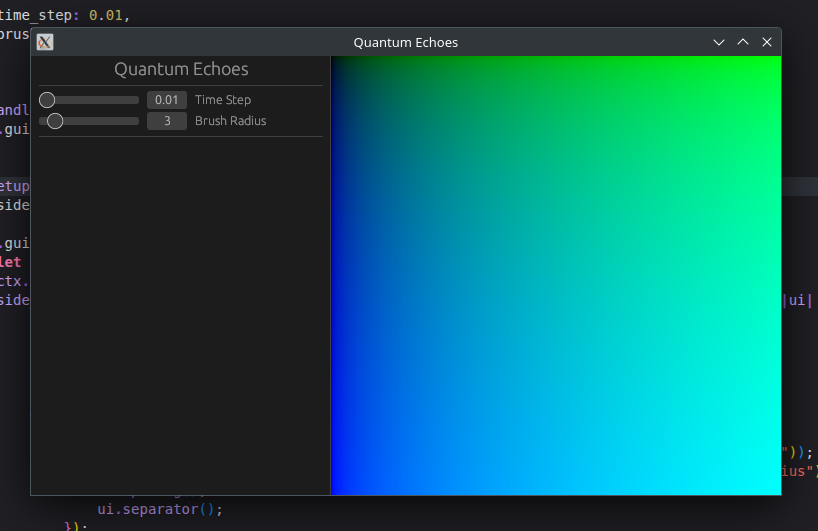Viewport: 818px width, 531px height.
Task: Close the Quantum Echoes window
Action: click(x=767, y=42)
